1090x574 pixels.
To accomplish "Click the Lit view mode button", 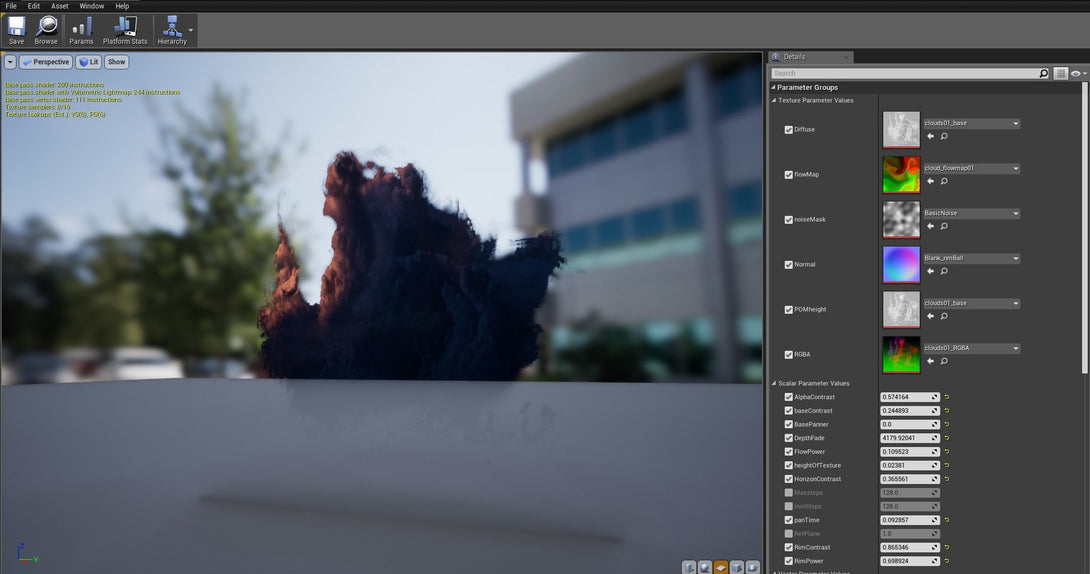I will click(88, 62).
